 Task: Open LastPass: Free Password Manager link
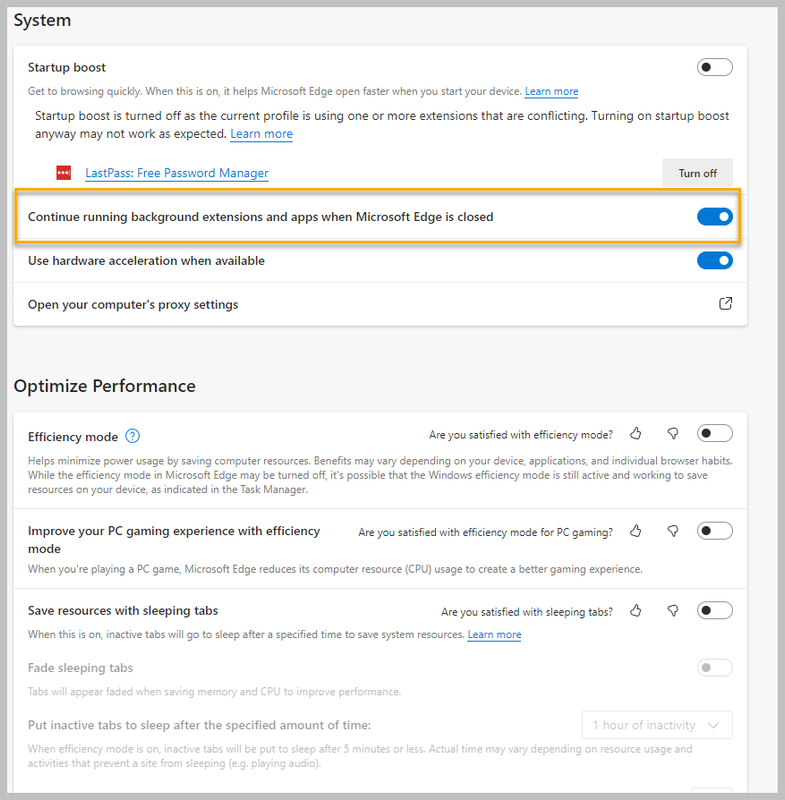tap(177, 173)
